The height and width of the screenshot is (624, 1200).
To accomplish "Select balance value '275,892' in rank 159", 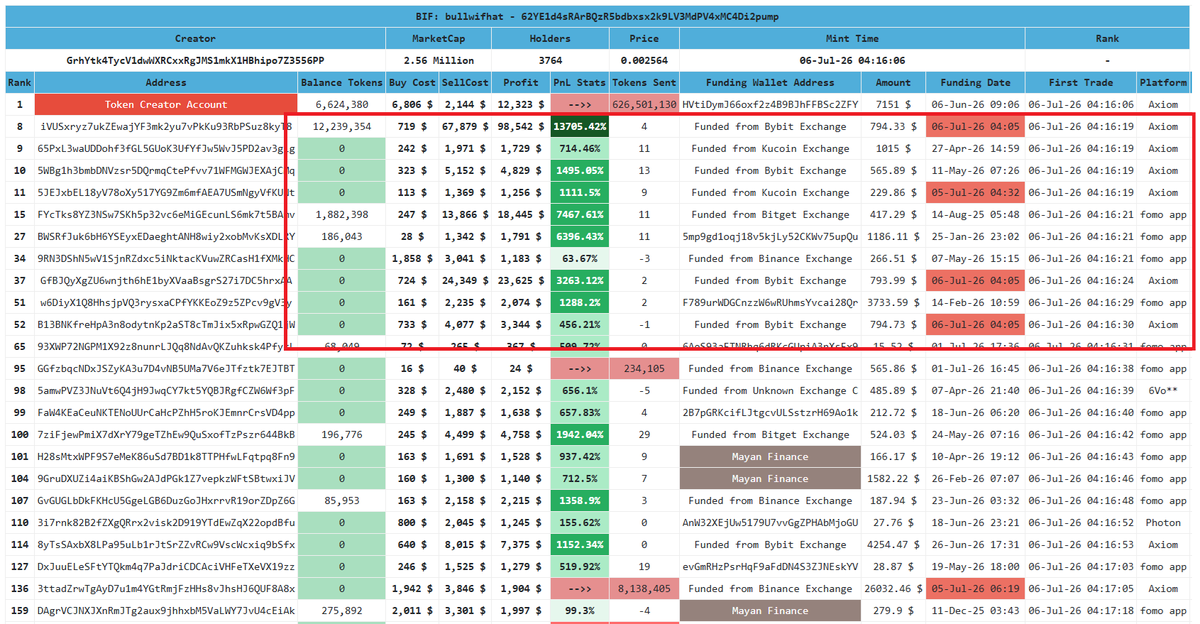I will click(x=342, y=610).
